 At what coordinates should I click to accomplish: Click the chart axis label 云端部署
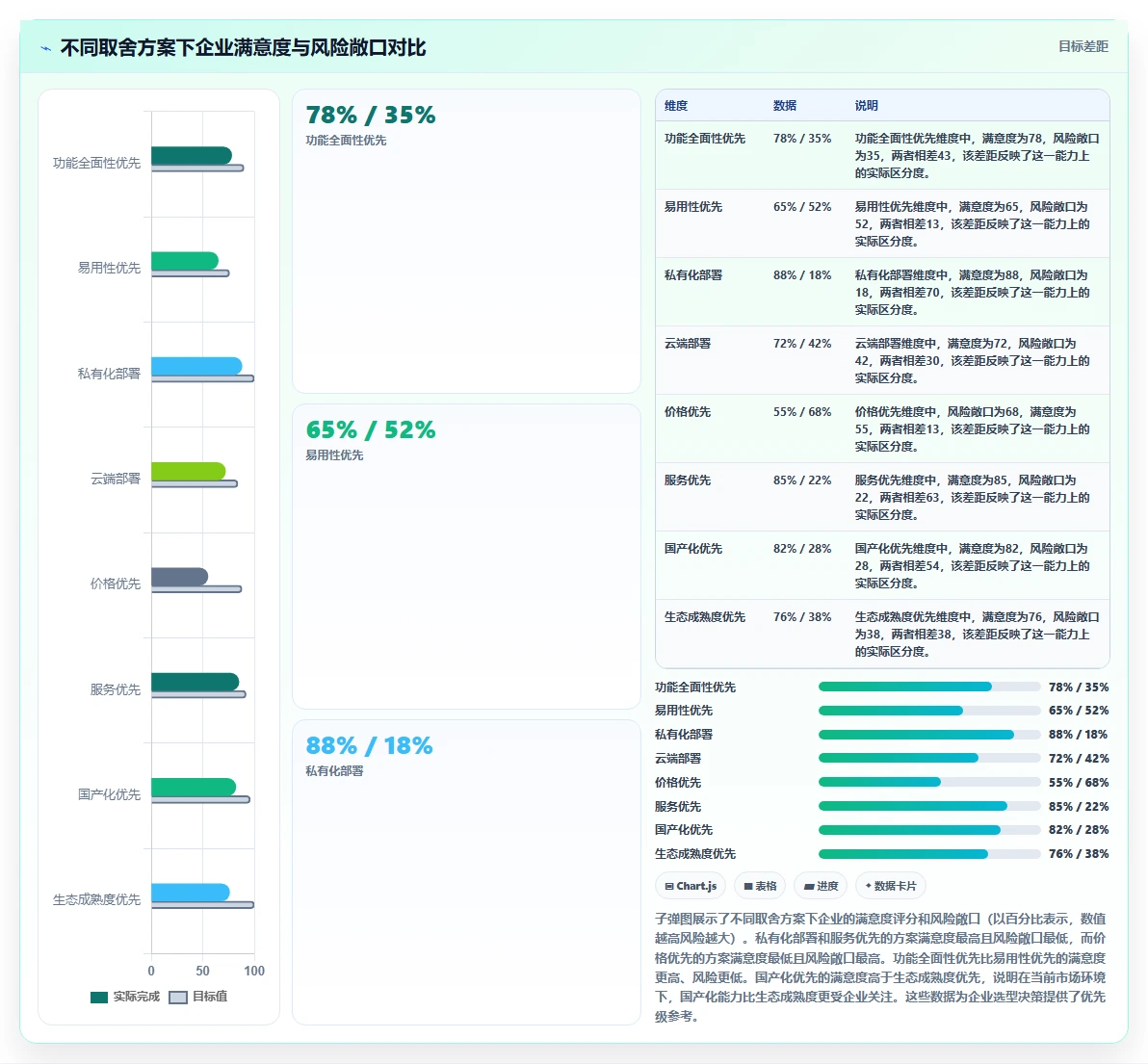click(x=115, y=479)
